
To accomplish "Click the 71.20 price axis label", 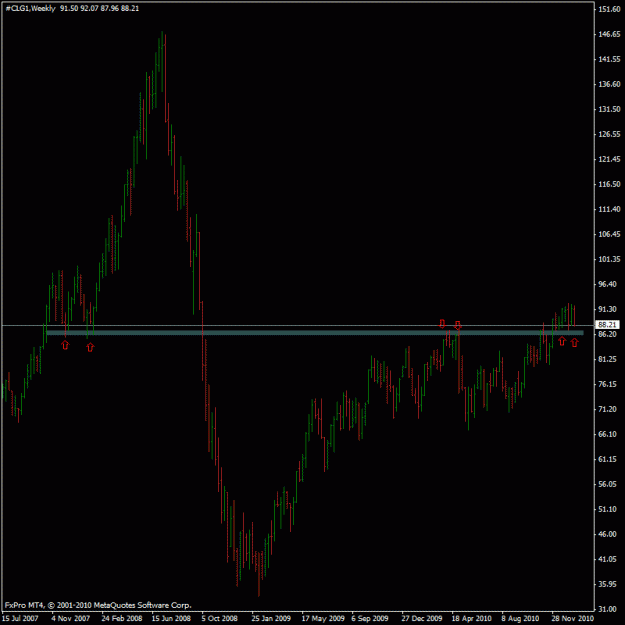I will 607,409.
